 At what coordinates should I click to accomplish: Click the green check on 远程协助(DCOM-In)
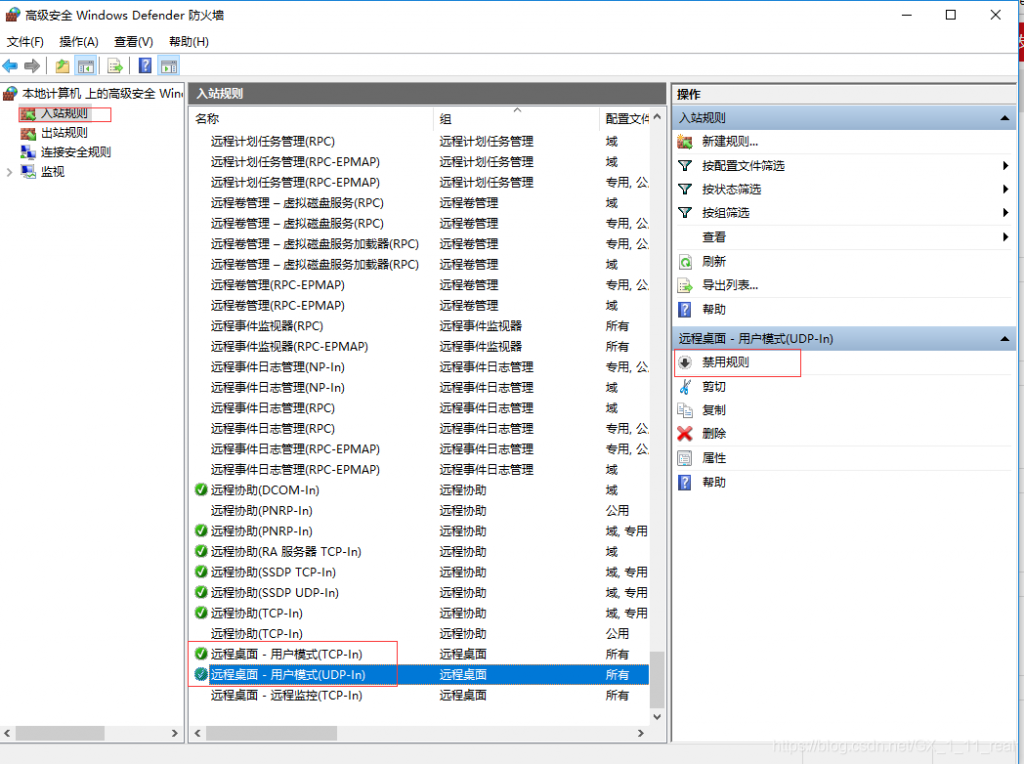(x=201, y=490)
